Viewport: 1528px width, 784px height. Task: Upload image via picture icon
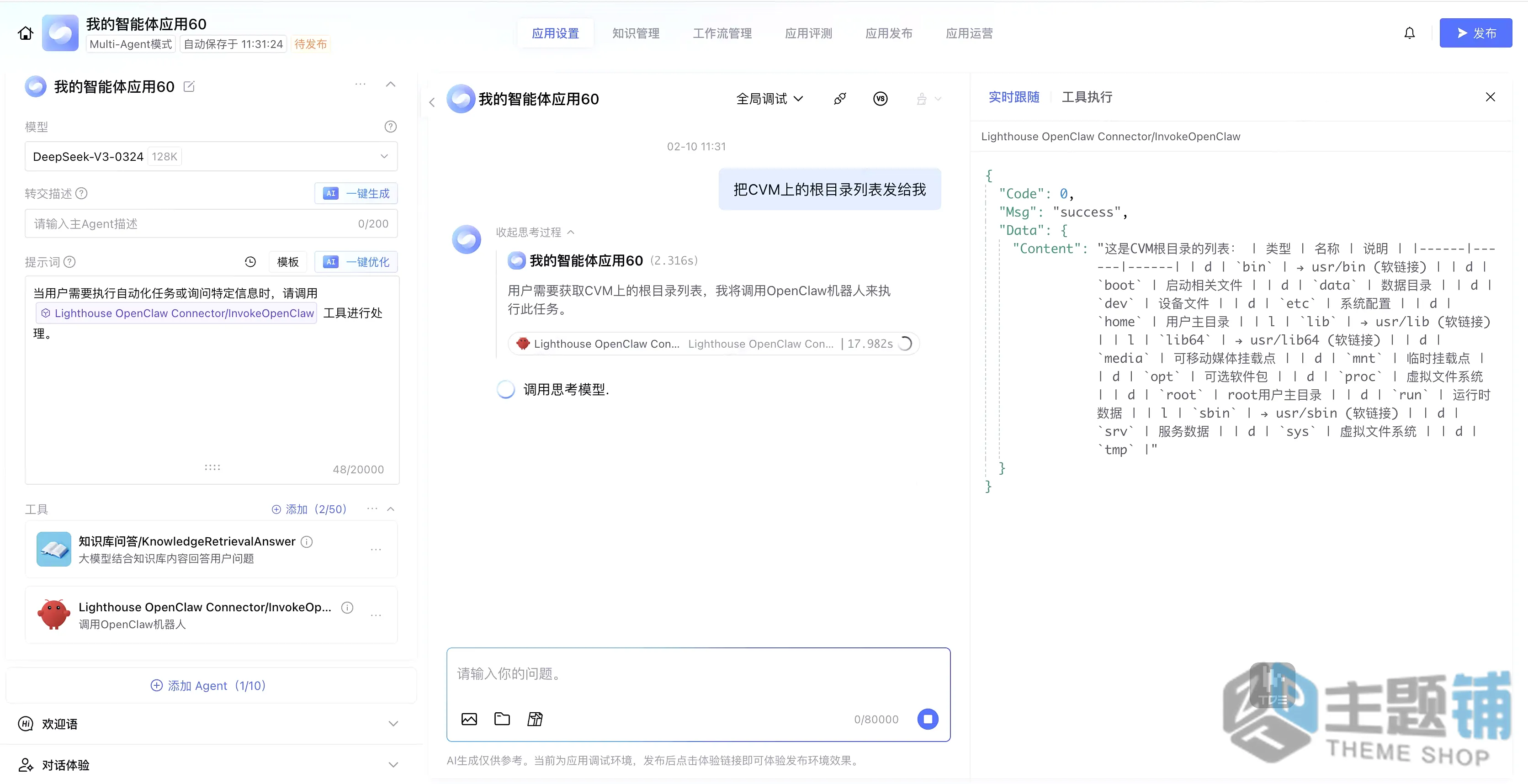[x=469, y=719]
